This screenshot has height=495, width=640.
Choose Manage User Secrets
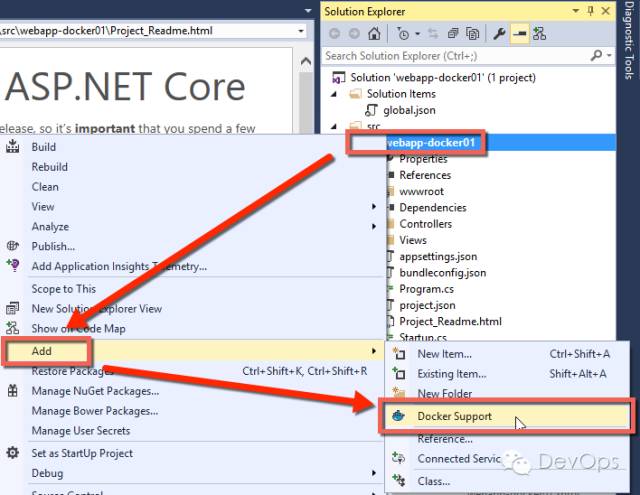[81, 431]
